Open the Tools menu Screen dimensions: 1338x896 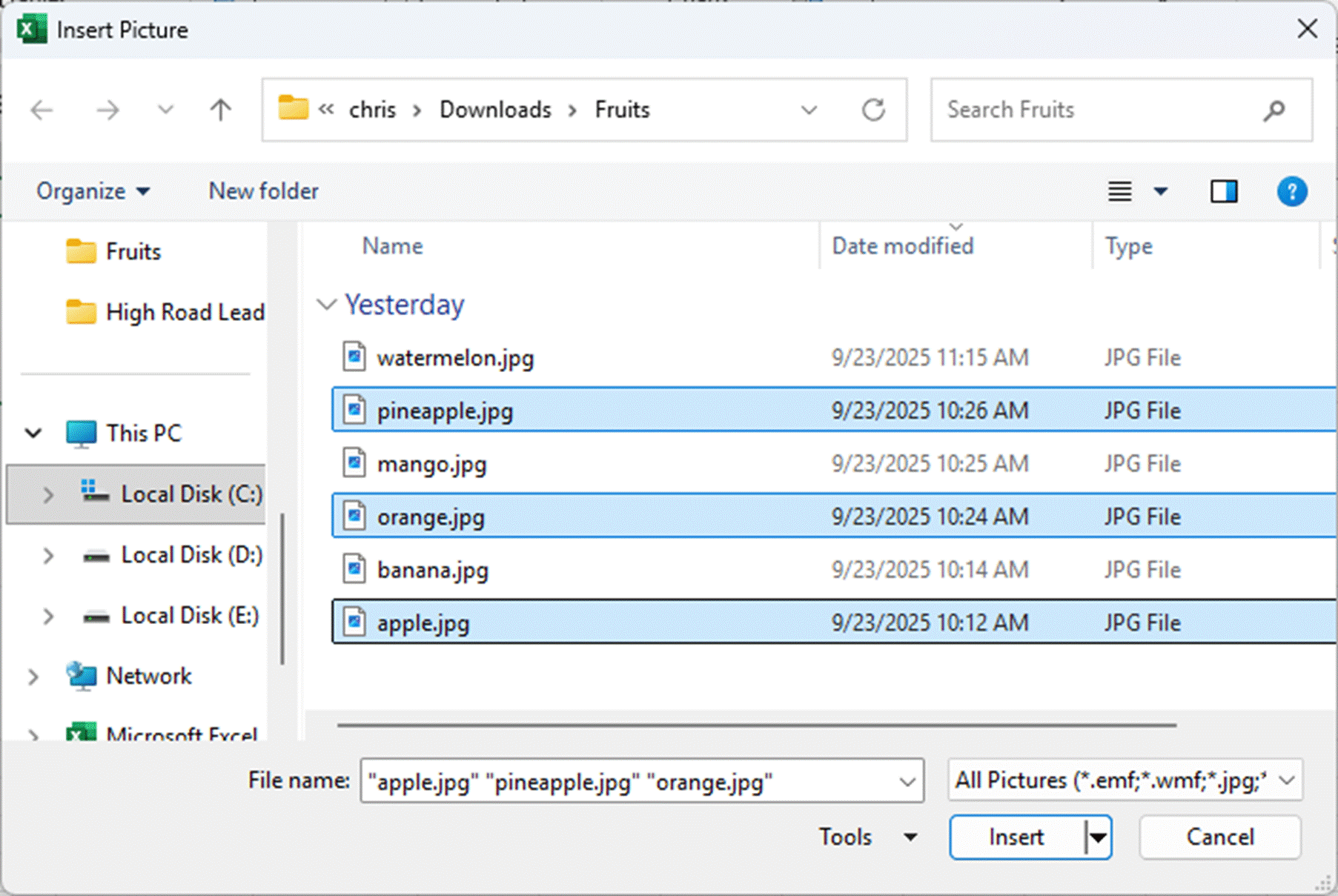pyautogui.click(x=867, y=837)
